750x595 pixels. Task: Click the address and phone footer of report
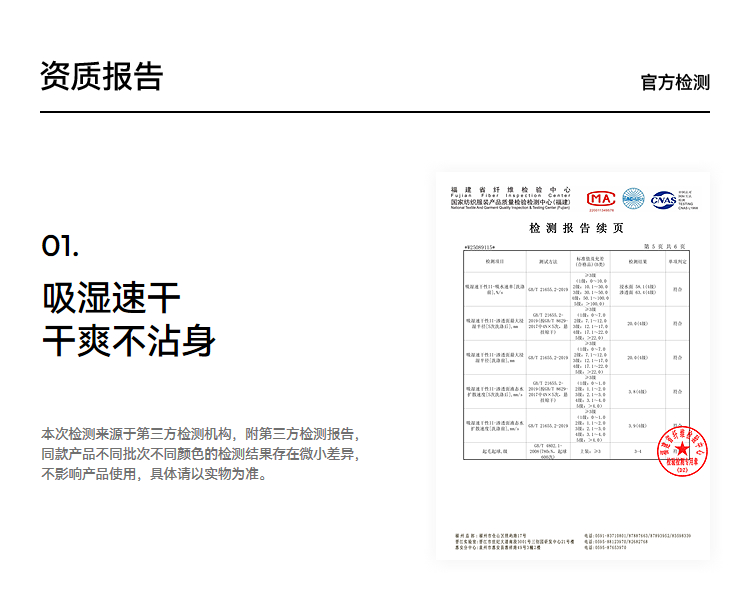(x=572, y=542)
